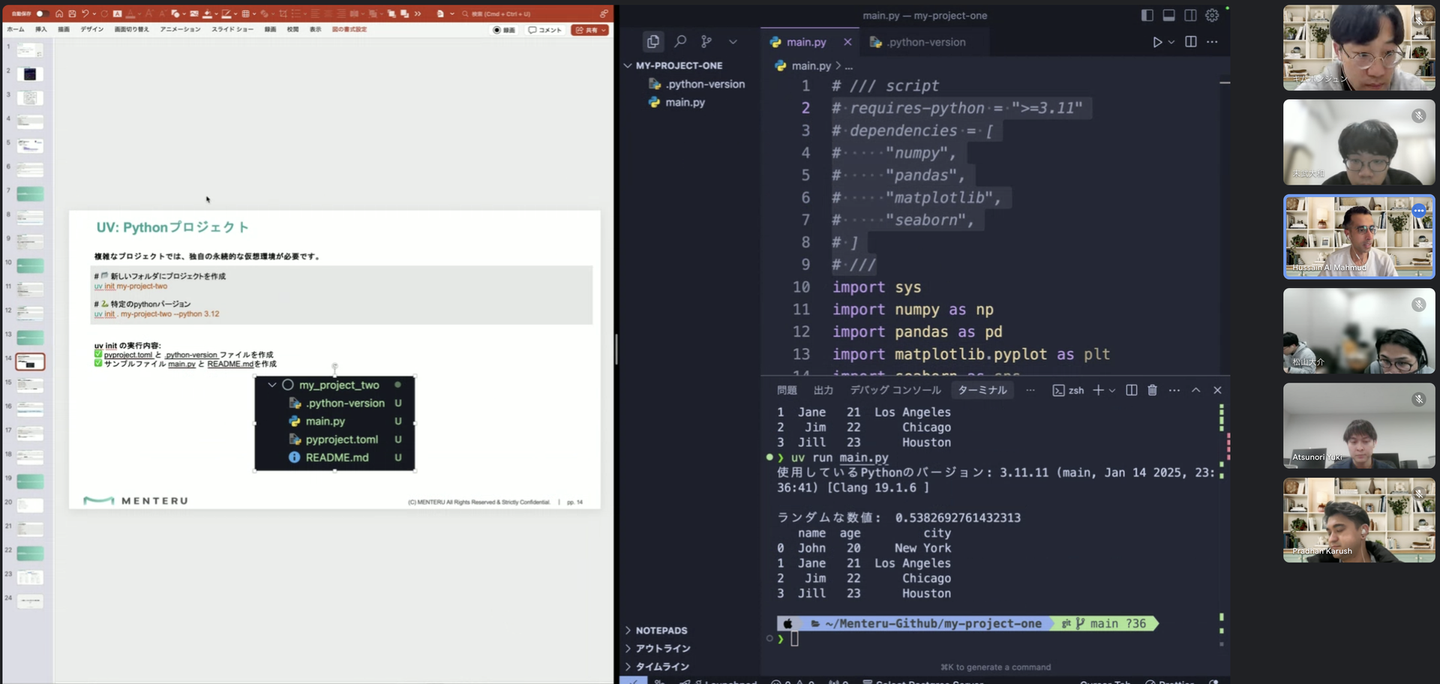
Task: Click the コメント button
Action: click(545, 30)
